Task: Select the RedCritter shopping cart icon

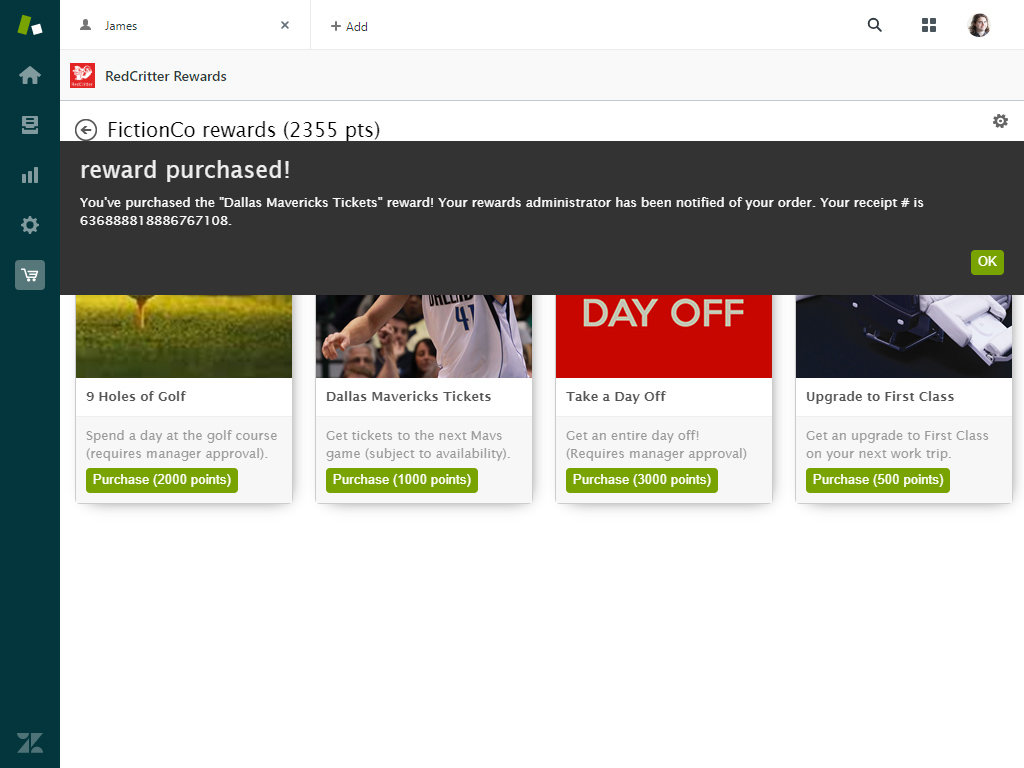Action: click(x=30, y=275)
